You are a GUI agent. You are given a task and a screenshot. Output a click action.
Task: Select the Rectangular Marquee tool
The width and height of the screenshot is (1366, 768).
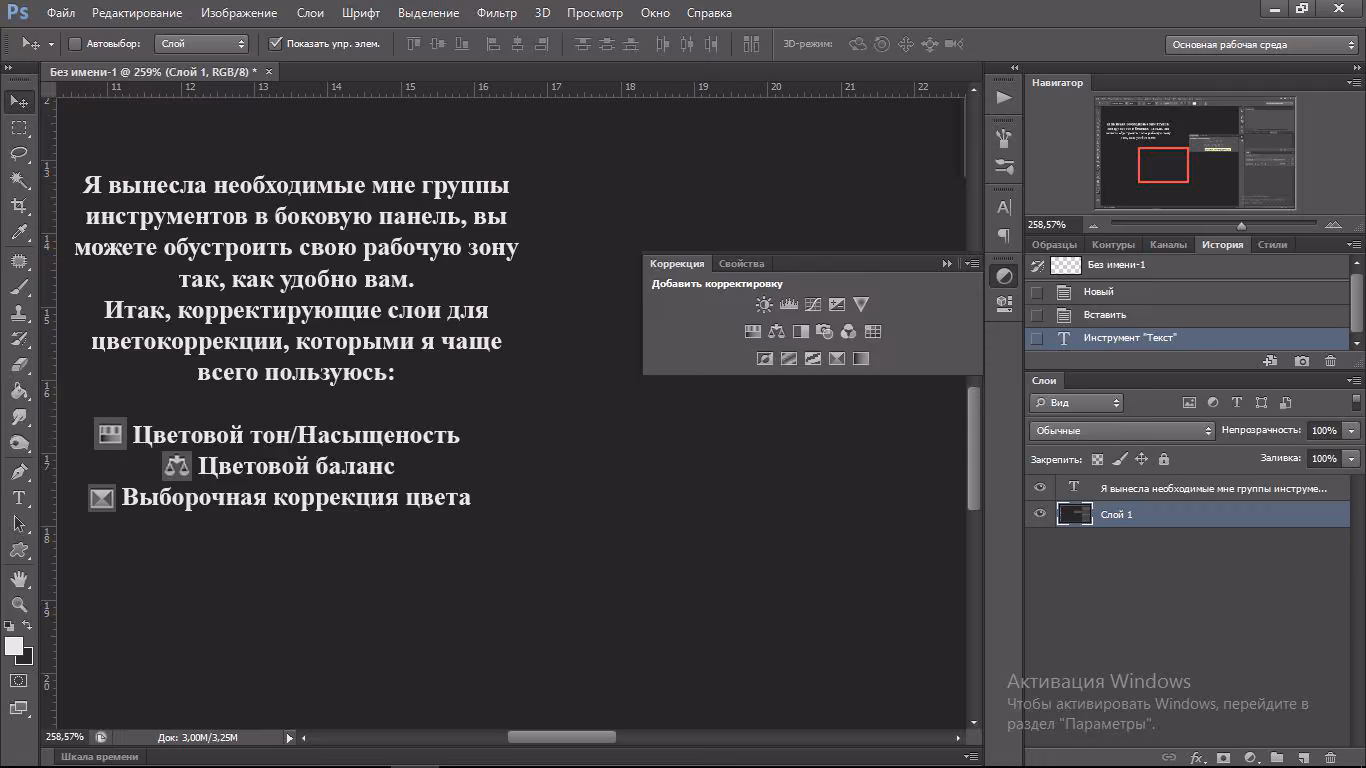[x=19, y=128]
